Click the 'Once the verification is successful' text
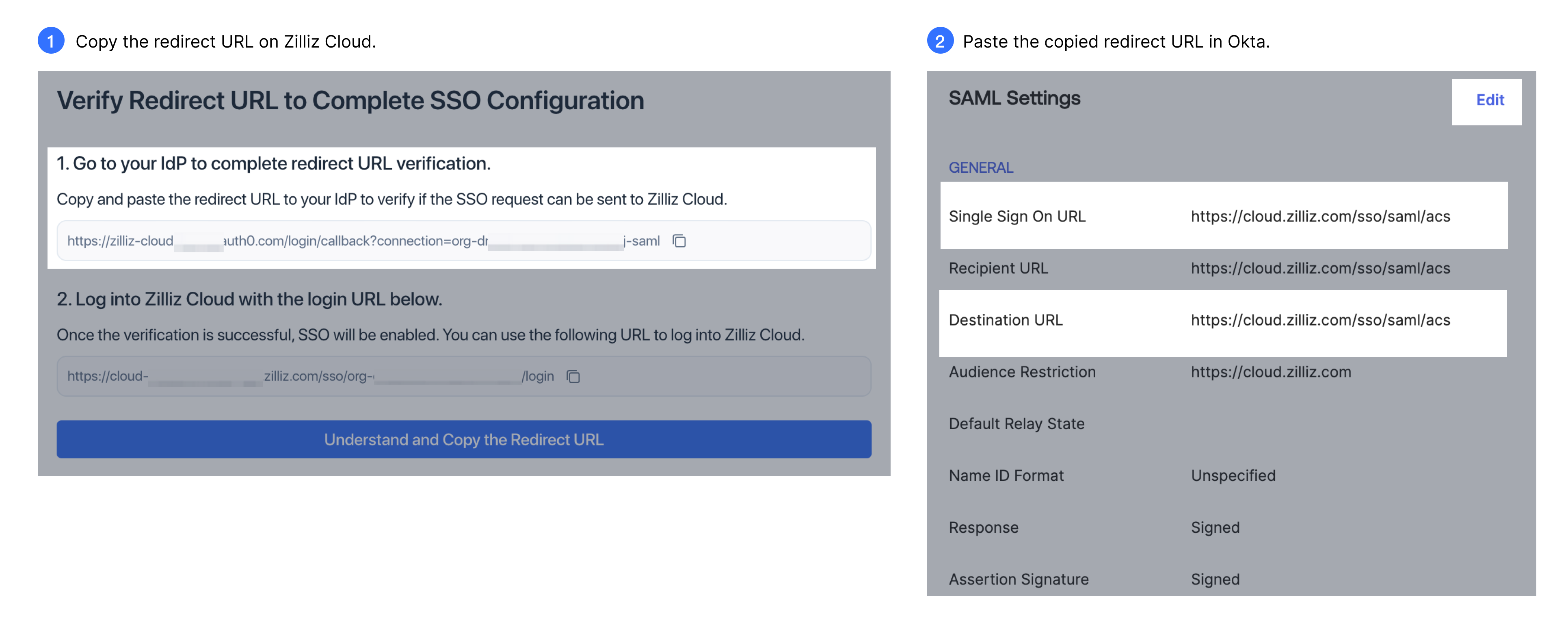The width and height of the screenshot is (1568, 623). point(430,335)
